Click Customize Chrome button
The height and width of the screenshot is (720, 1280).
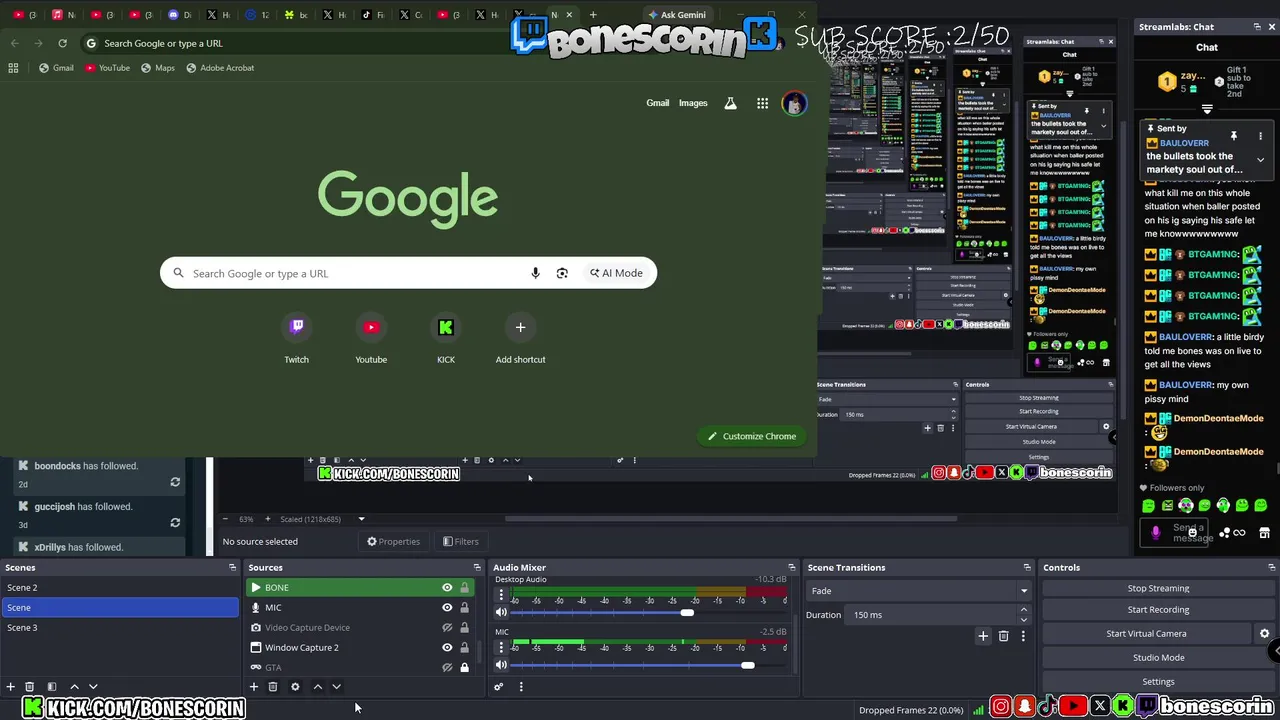752,436
